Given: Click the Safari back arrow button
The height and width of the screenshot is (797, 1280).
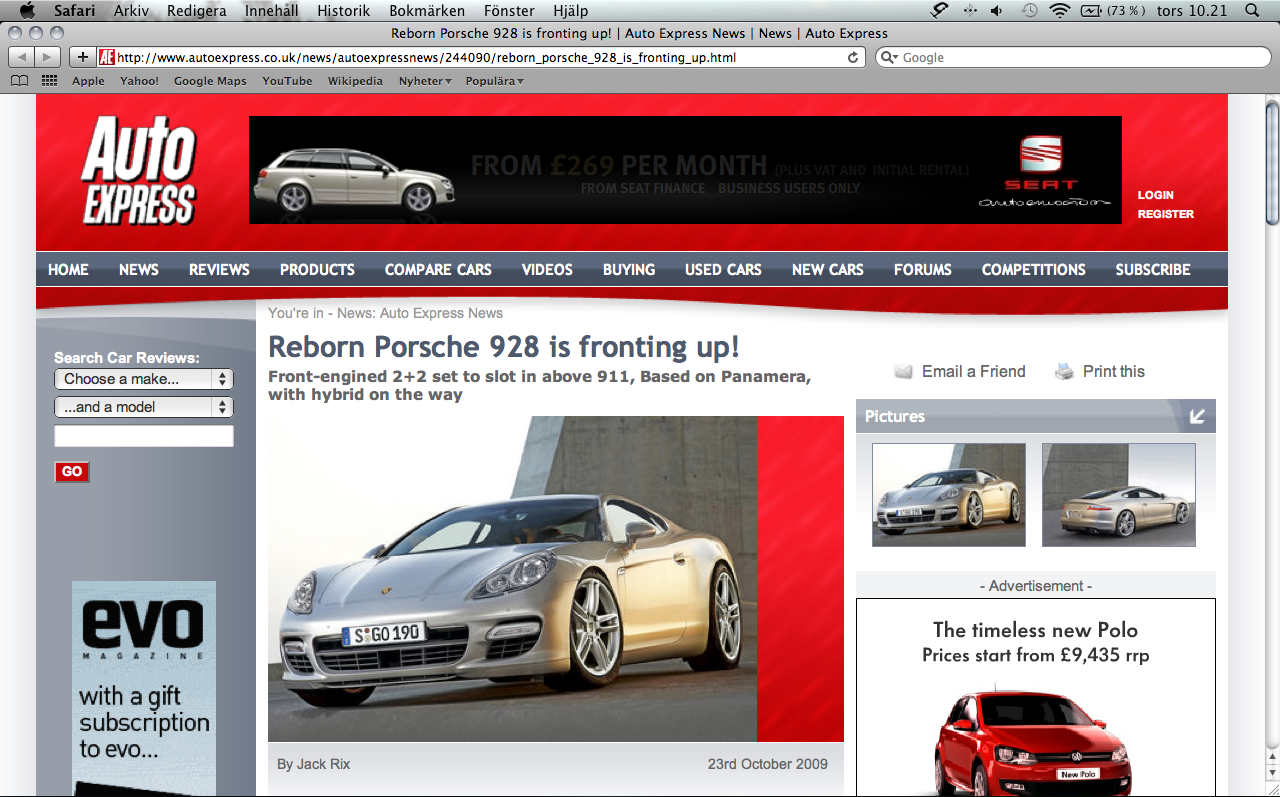Looking at the screenshot, I should pyautogui.click(x=21, y=57).
